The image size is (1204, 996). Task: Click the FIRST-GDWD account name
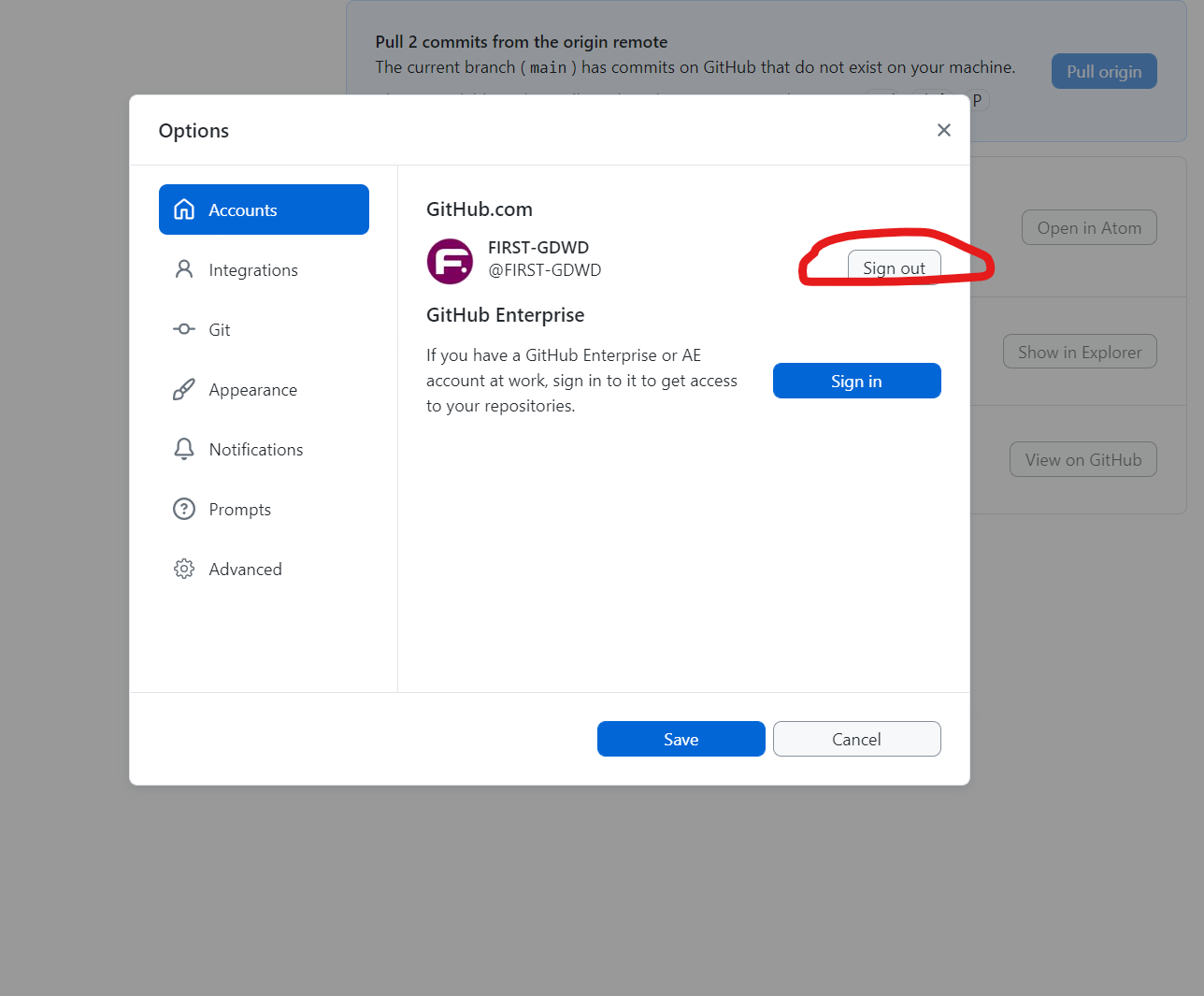[x=538, y=247]
